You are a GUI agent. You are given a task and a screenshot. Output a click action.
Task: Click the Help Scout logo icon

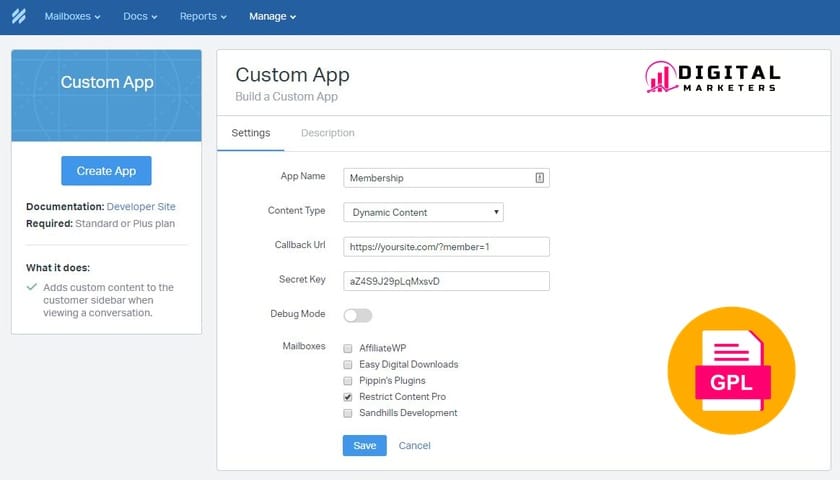tap(17, 17)
